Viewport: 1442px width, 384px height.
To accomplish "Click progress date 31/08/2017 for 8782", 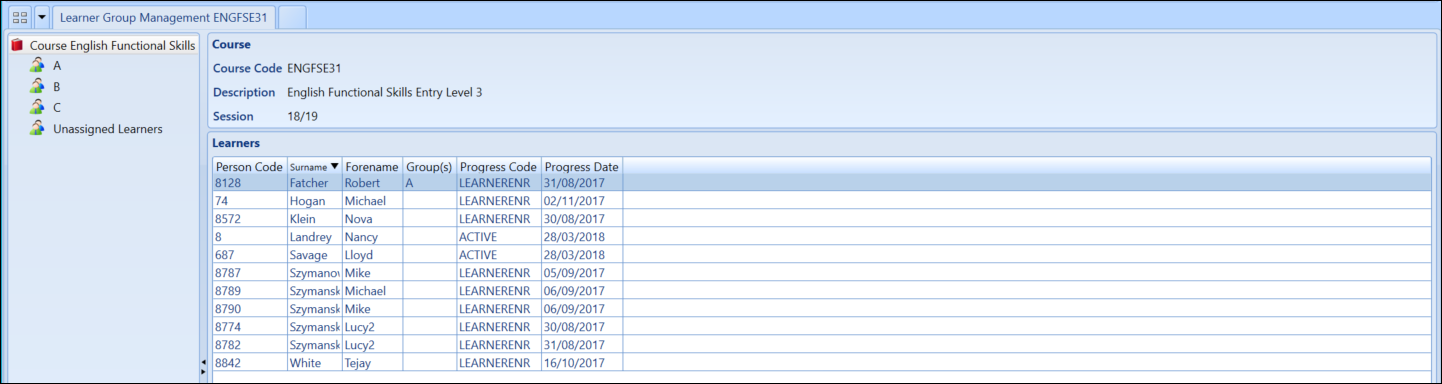I will point(581,344).
